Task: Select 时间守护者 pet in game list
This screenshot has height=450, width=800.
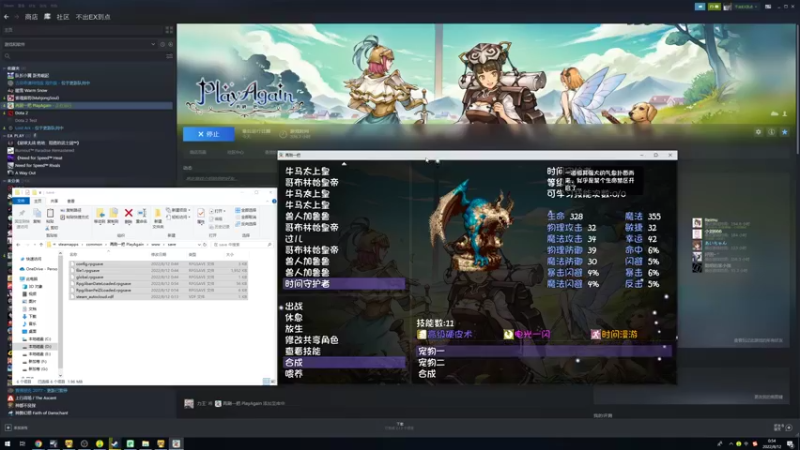Action: (344, 284)
